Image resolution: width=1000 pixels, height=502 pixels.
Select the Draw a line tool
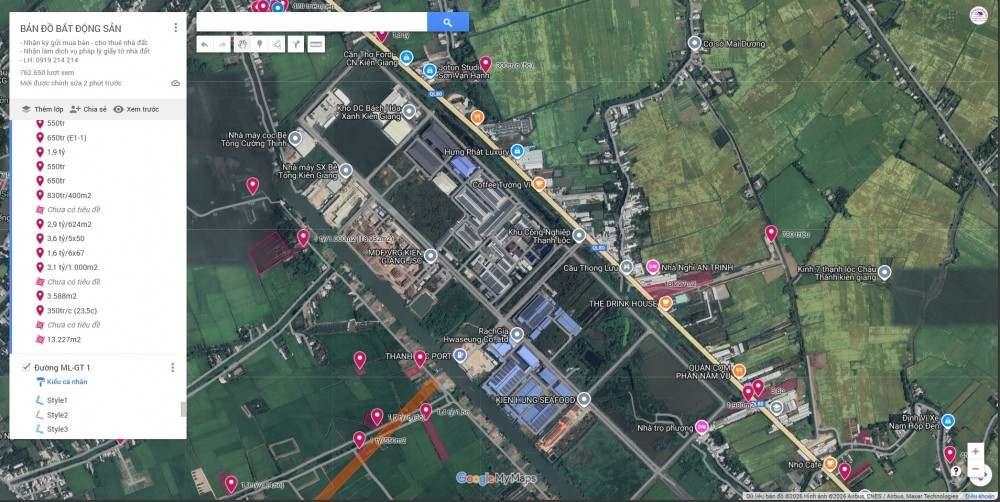pos(278,44)
